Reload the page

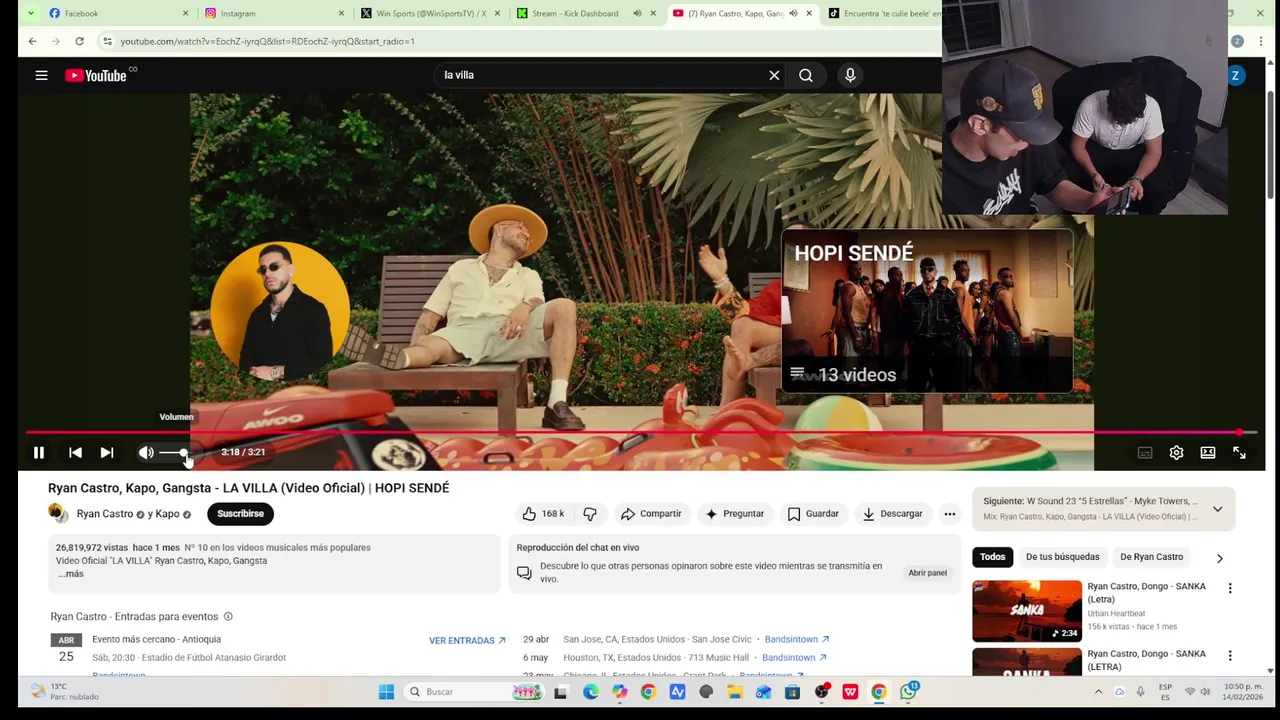click(79, 41)
